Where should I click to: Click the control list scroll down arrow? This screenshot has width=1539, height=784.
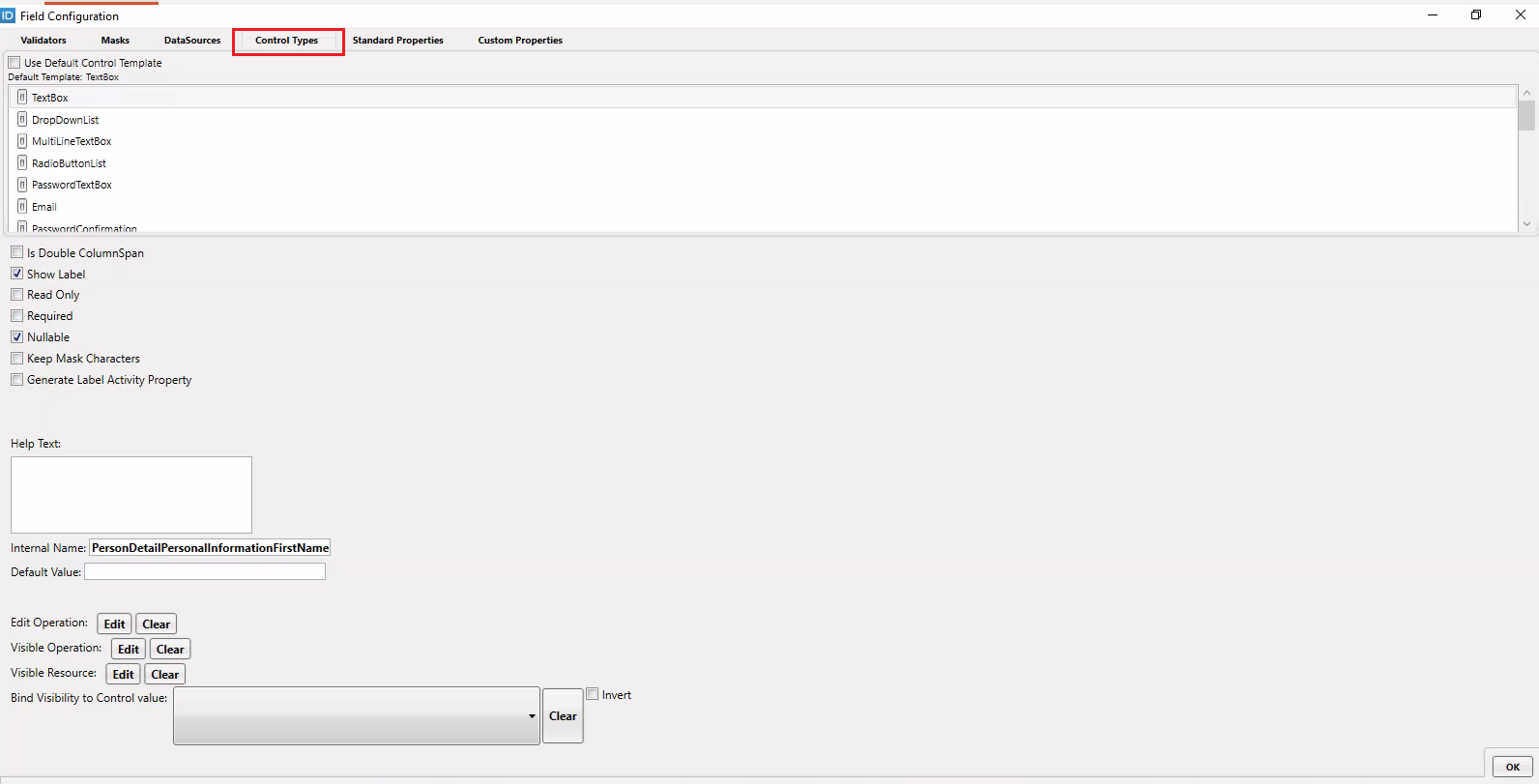tap(1527, 224)
